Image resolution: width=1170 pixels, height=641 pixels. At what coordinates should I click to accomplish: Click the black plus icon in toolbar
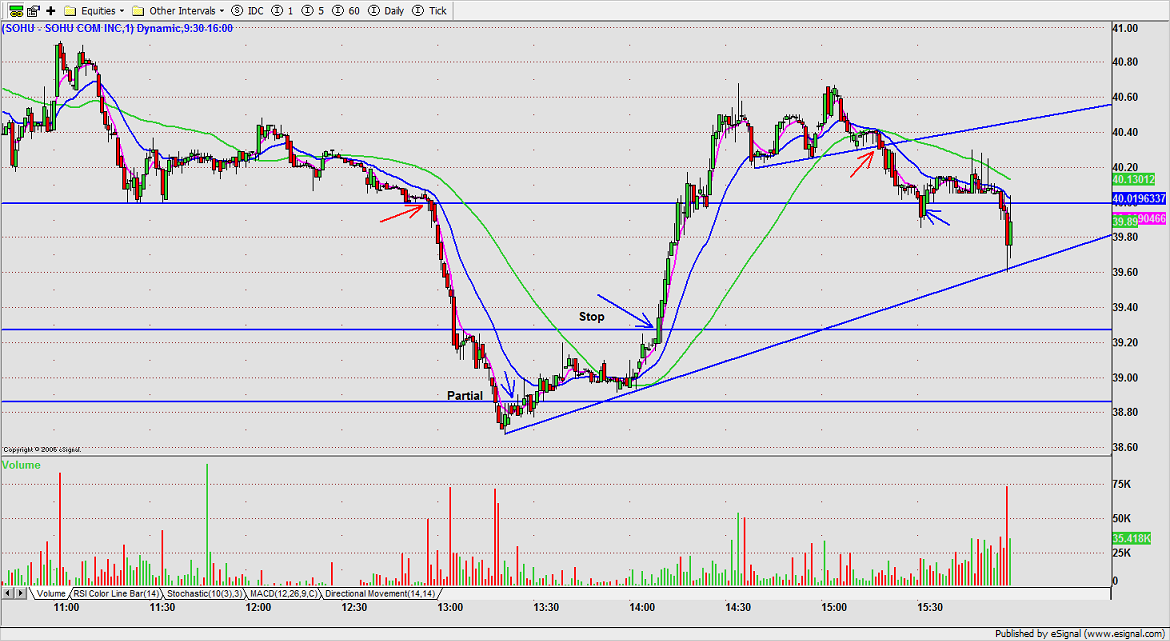coord(51,10)
